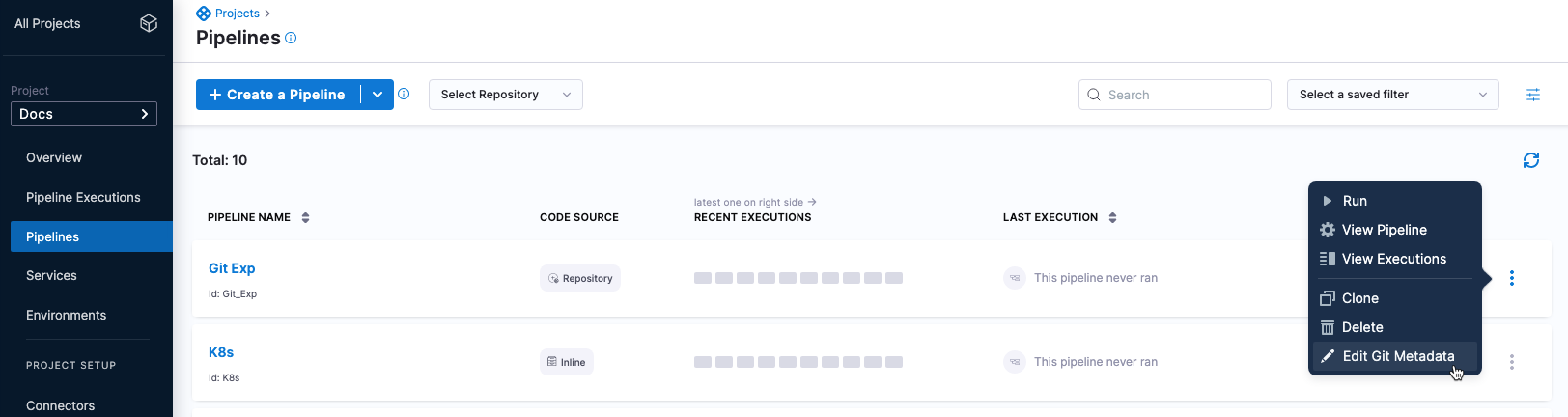
Task: Choose Edit Git Metadata from context menu
Action: coord(1397,356)
